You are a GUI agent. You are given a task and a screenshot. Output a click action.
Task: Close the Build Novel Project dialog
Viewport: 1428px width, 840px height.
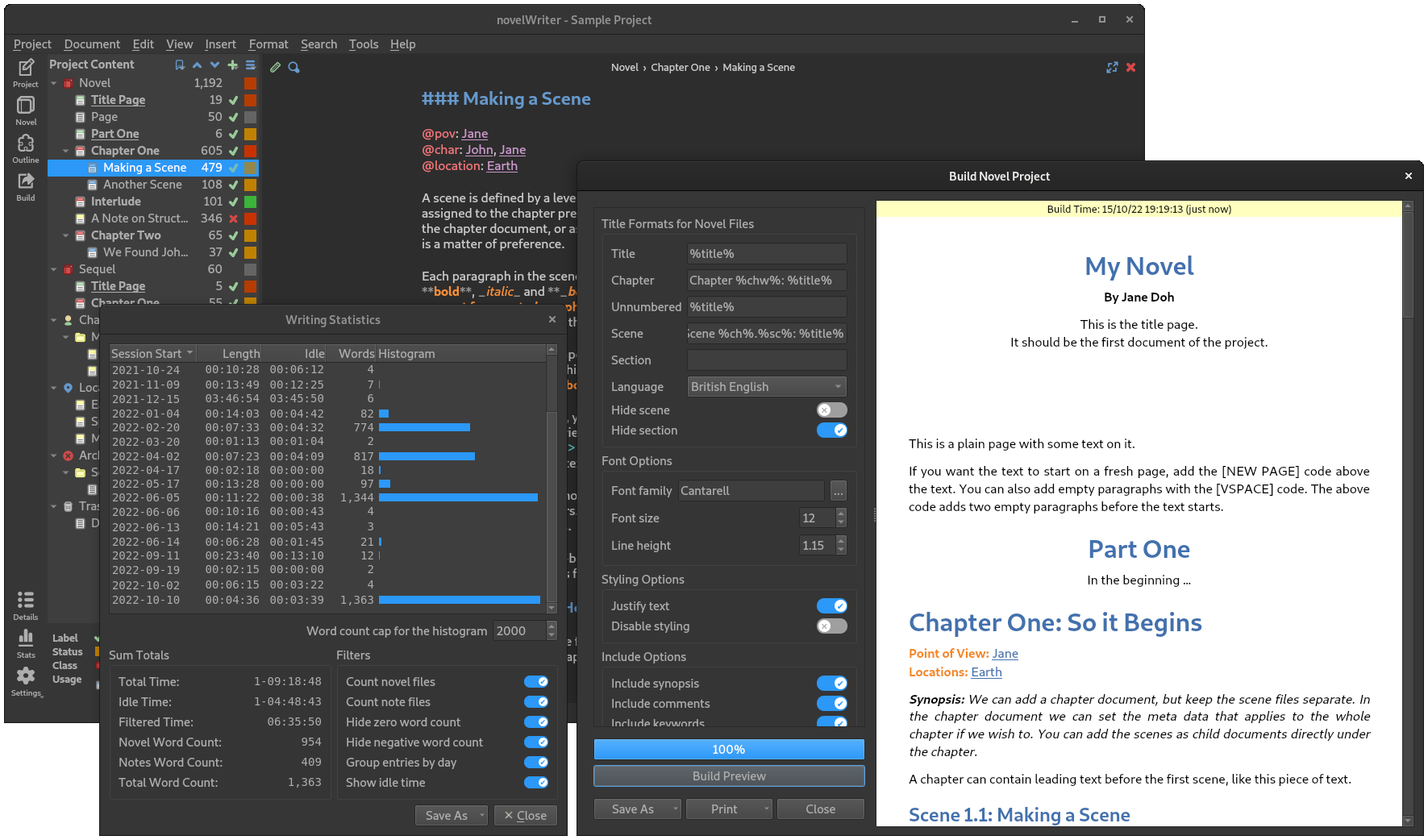(1409, 176)
